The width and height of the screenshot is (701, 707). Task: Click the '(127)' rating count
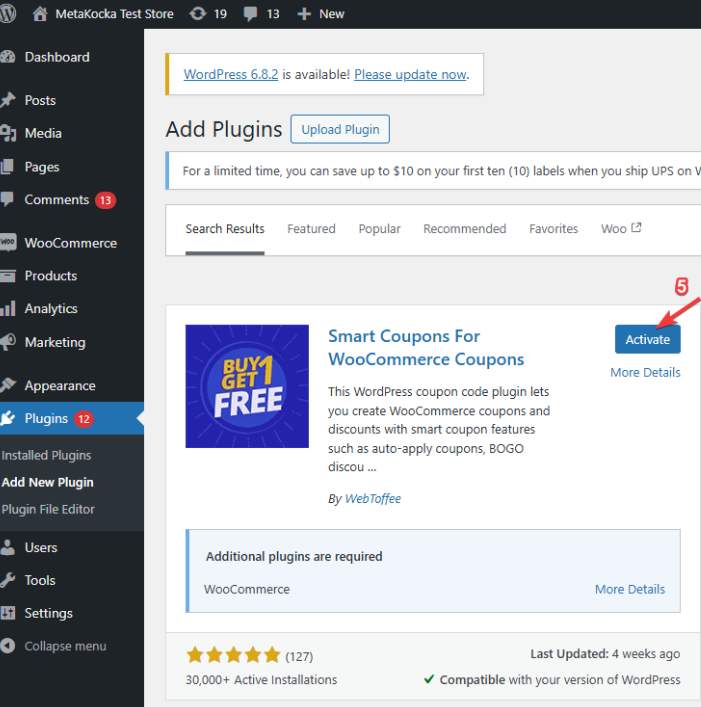299,656
